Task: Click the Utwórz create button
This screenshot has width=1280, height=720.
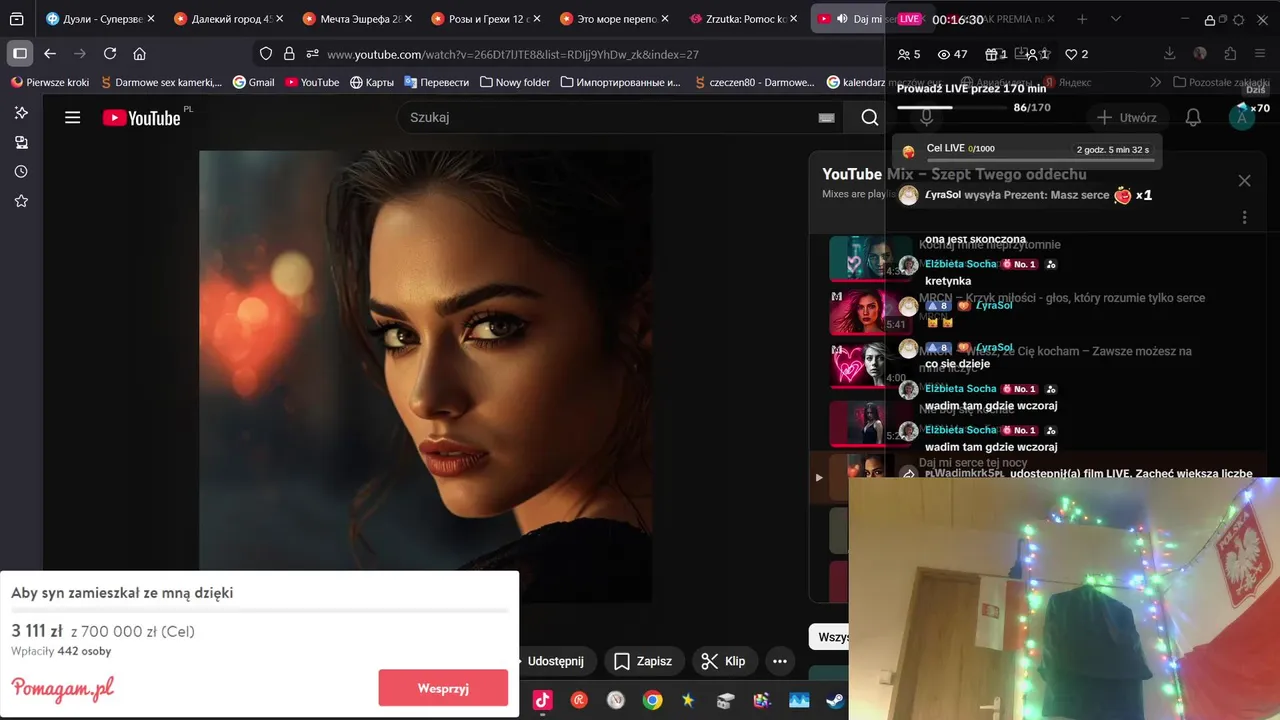Action: tap(1127, 118)
